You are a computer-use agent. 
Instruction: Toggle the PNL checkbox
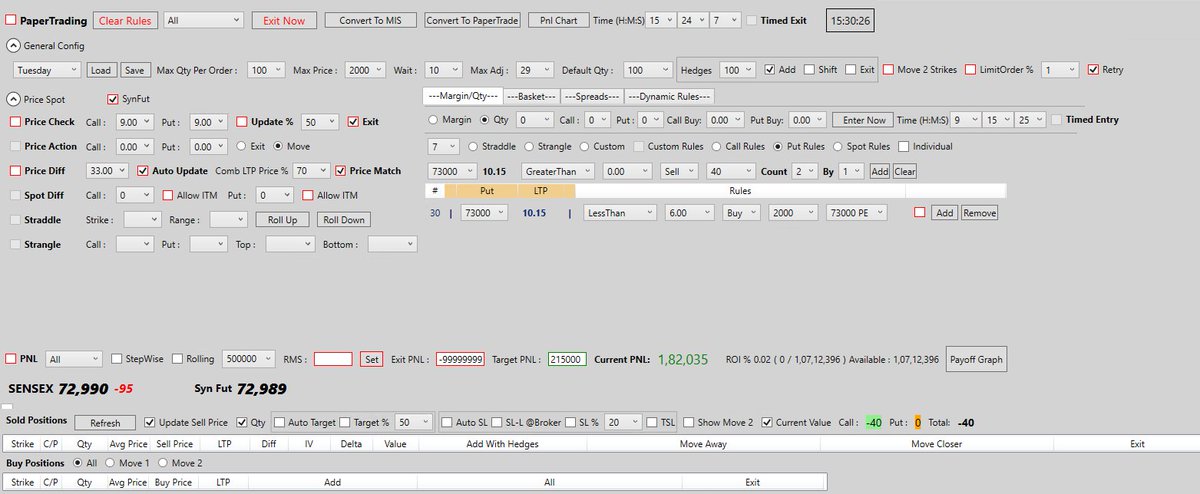(x=11, y=358)
